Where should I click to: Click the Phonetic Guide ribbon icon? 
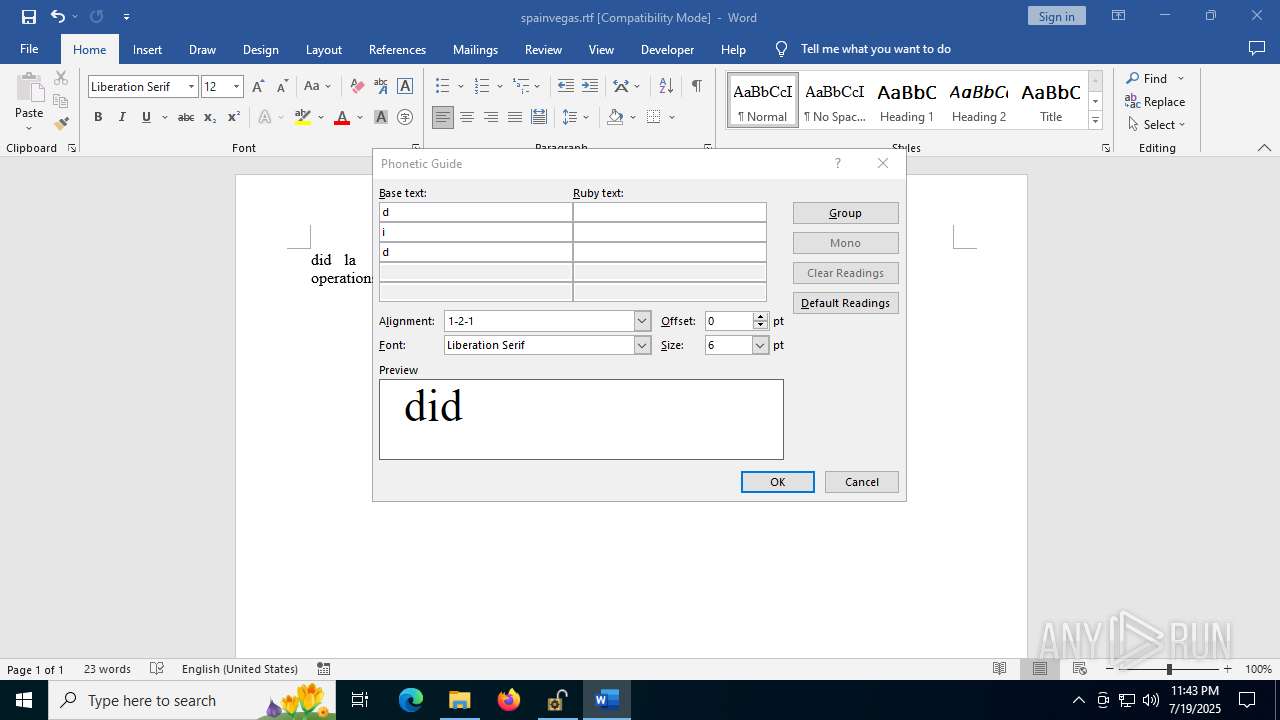point(381,86)
